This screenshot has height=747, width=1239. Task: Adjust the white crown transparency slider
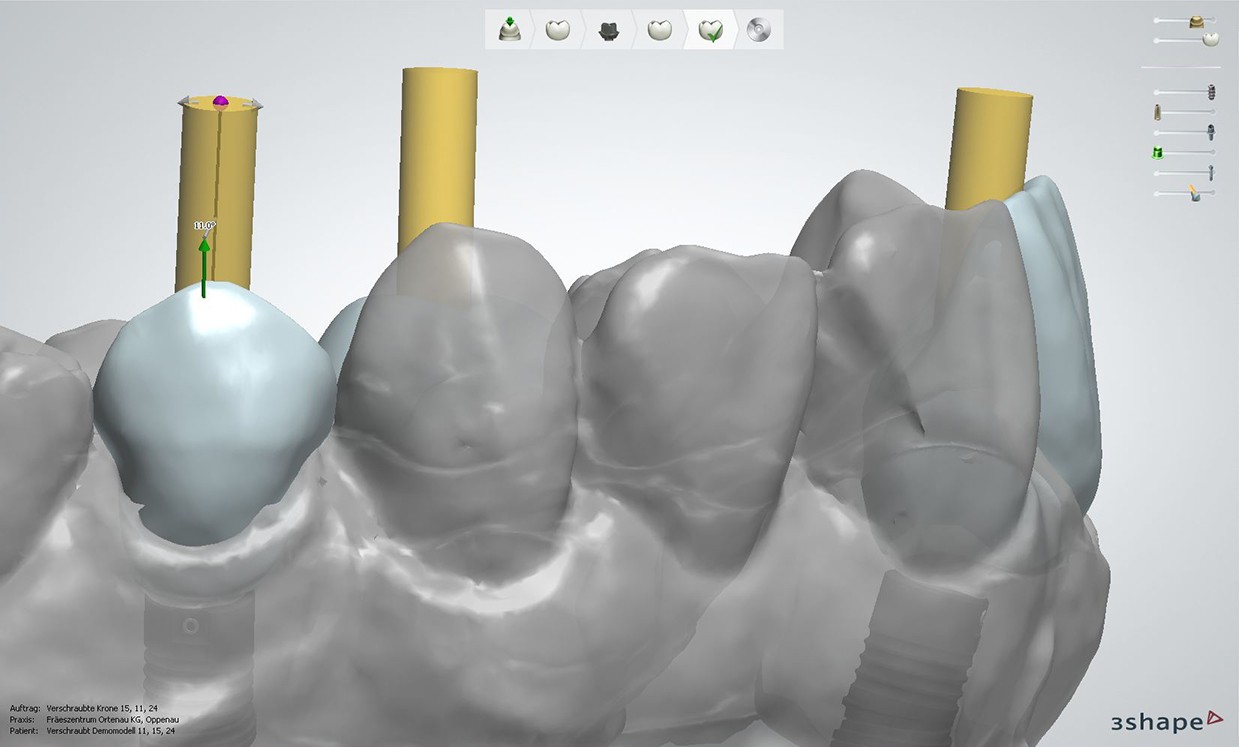click(x=1210, y=40)
